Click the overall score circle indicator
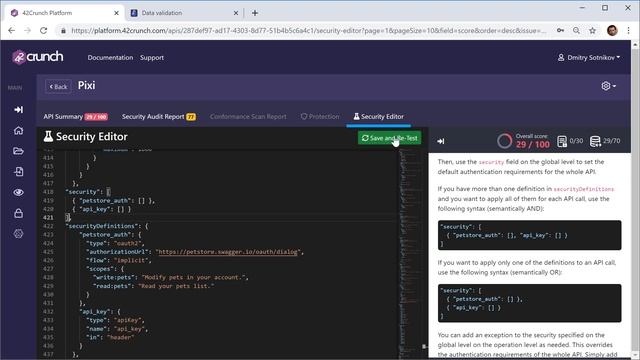Viewport: 640px width, 360px height. (504, 141)
